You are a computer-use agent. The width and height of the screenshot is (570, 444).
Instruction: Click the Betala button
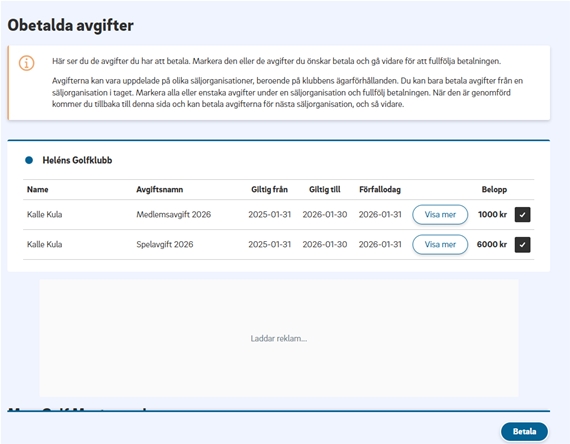click(524, 431)
